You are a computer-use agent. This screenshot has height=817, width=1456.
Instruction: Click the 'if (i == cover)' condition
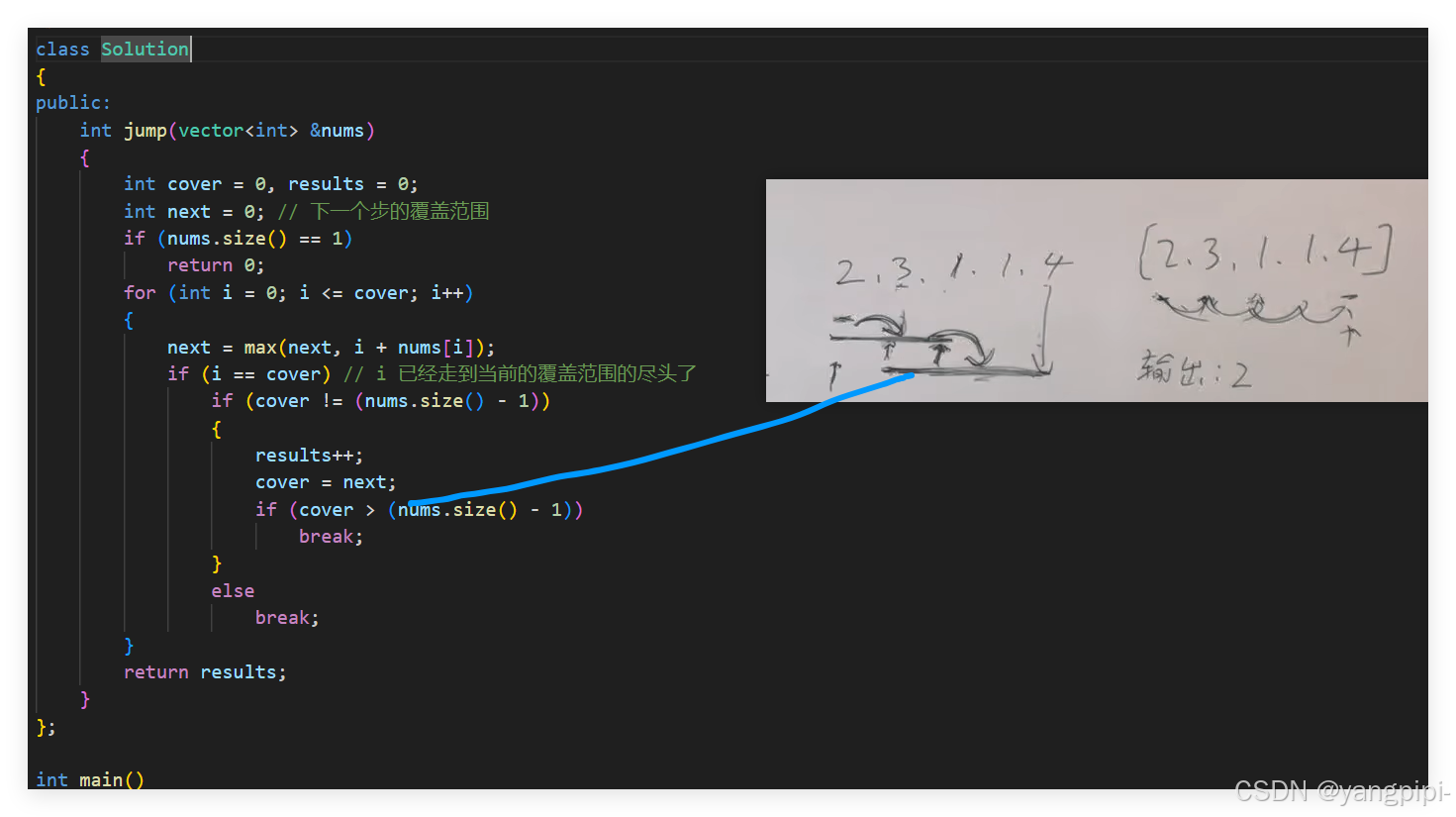(249, 374)
